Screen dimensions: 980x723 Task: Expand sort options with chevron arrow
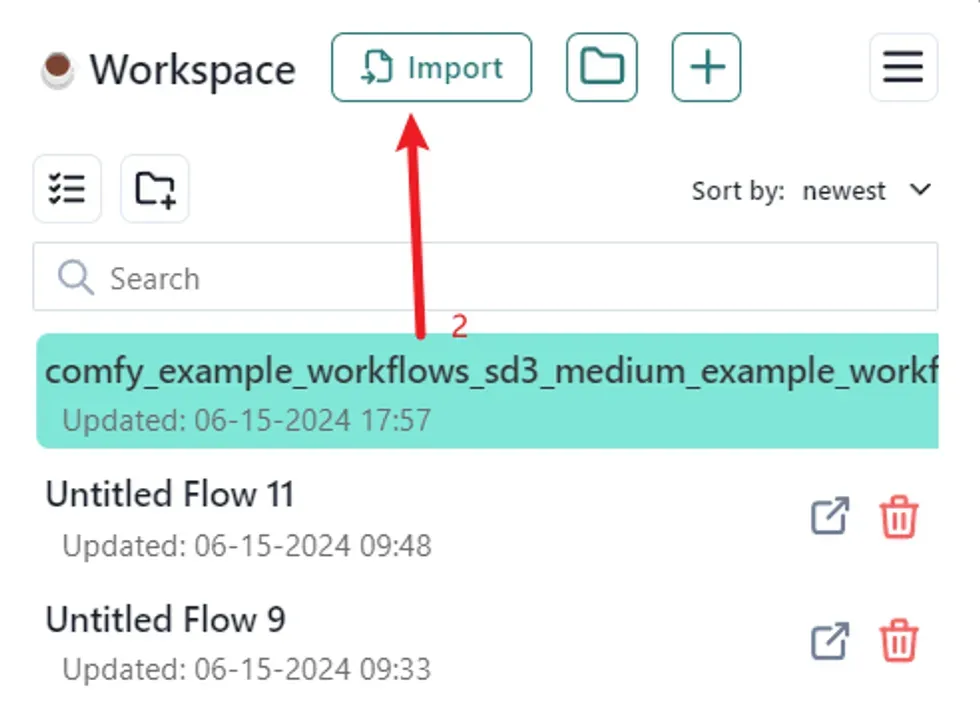pos(921,190)
